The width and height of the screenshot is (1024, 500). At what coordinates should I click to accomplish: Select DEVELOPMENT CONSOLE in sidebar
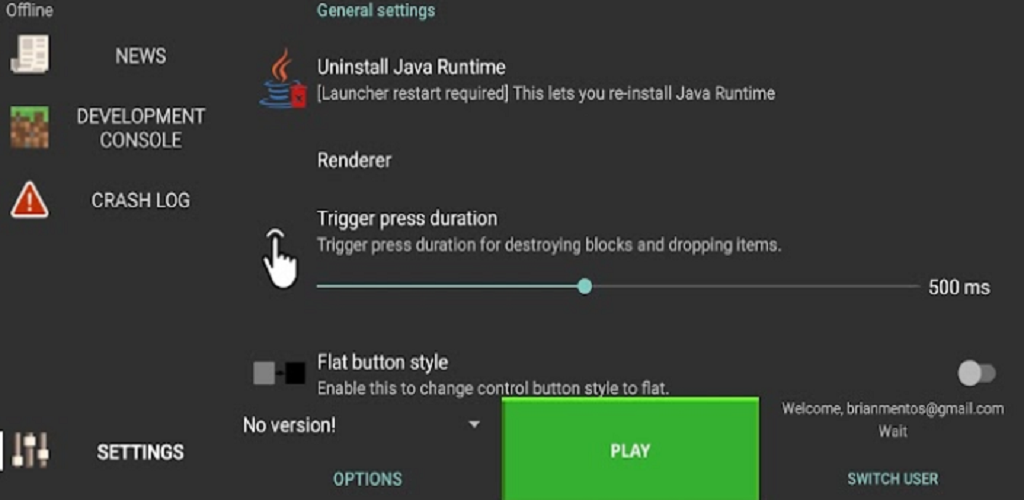[140, 128]
